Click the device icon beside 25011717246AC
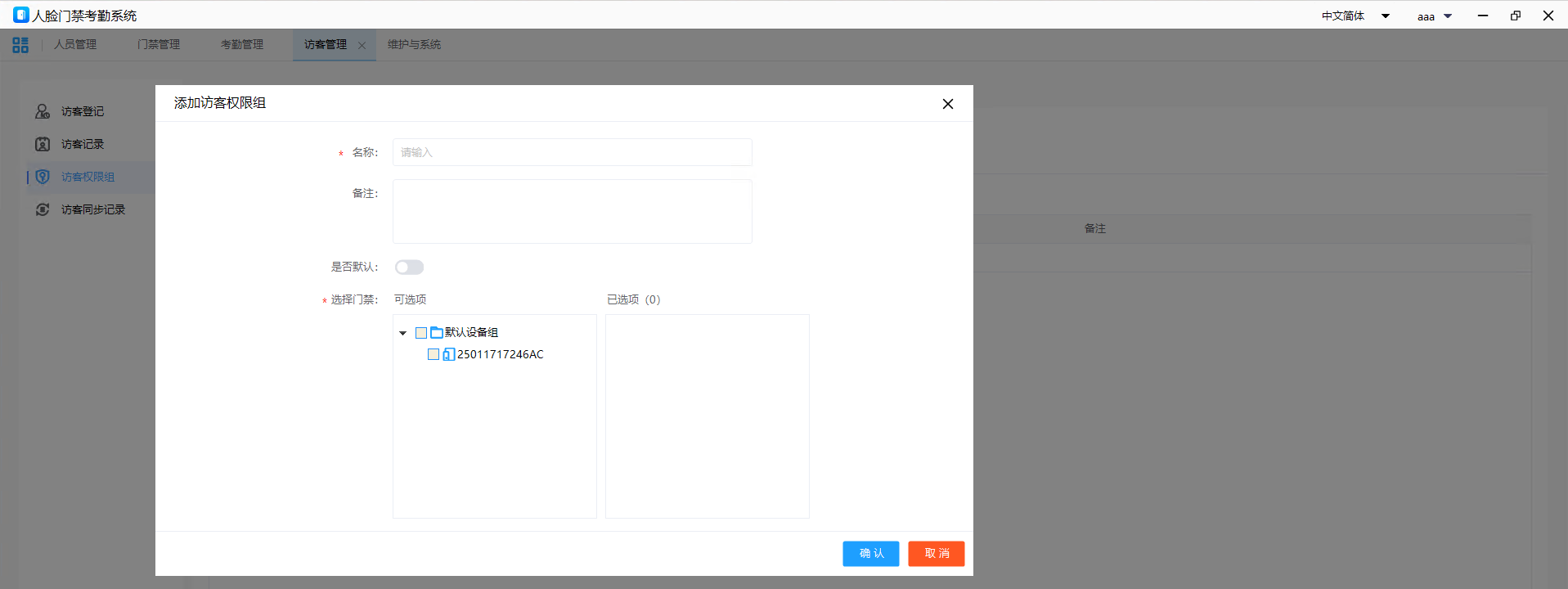The width and height of the screenshot is (1568, 589). coord(449,354)
